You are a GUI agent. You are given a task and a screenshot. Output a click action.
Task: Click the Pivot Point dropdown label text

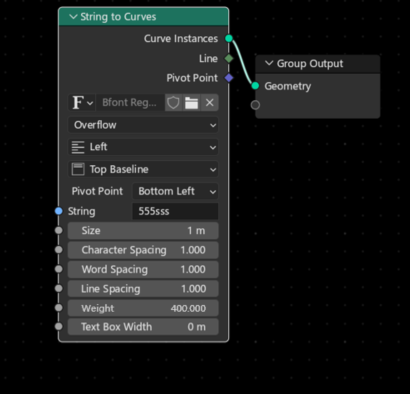[x=97, y=191]
